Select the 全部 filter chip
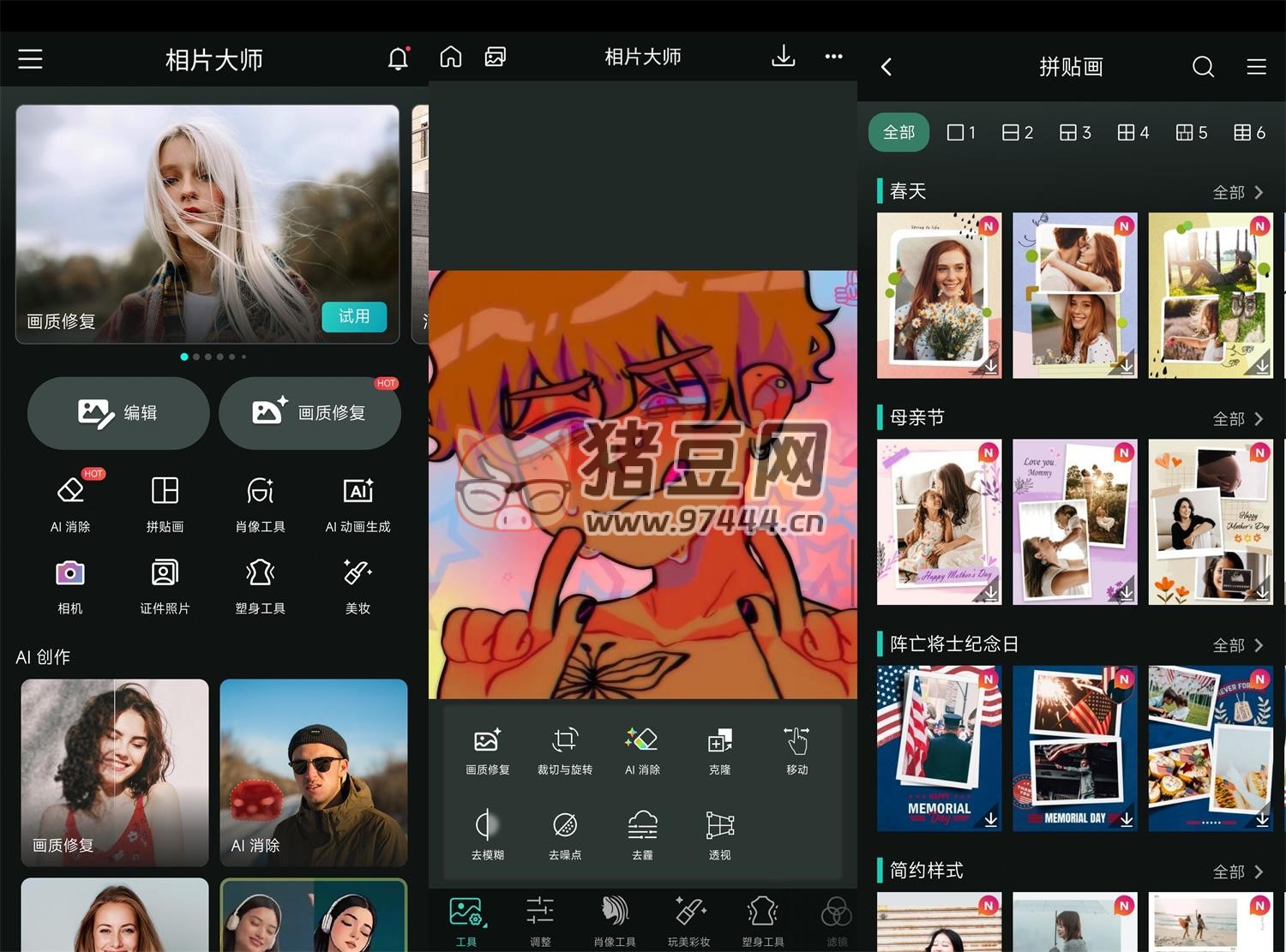Image resolution: width=1286 pixels, height=952 pixels. pos(898,133)
